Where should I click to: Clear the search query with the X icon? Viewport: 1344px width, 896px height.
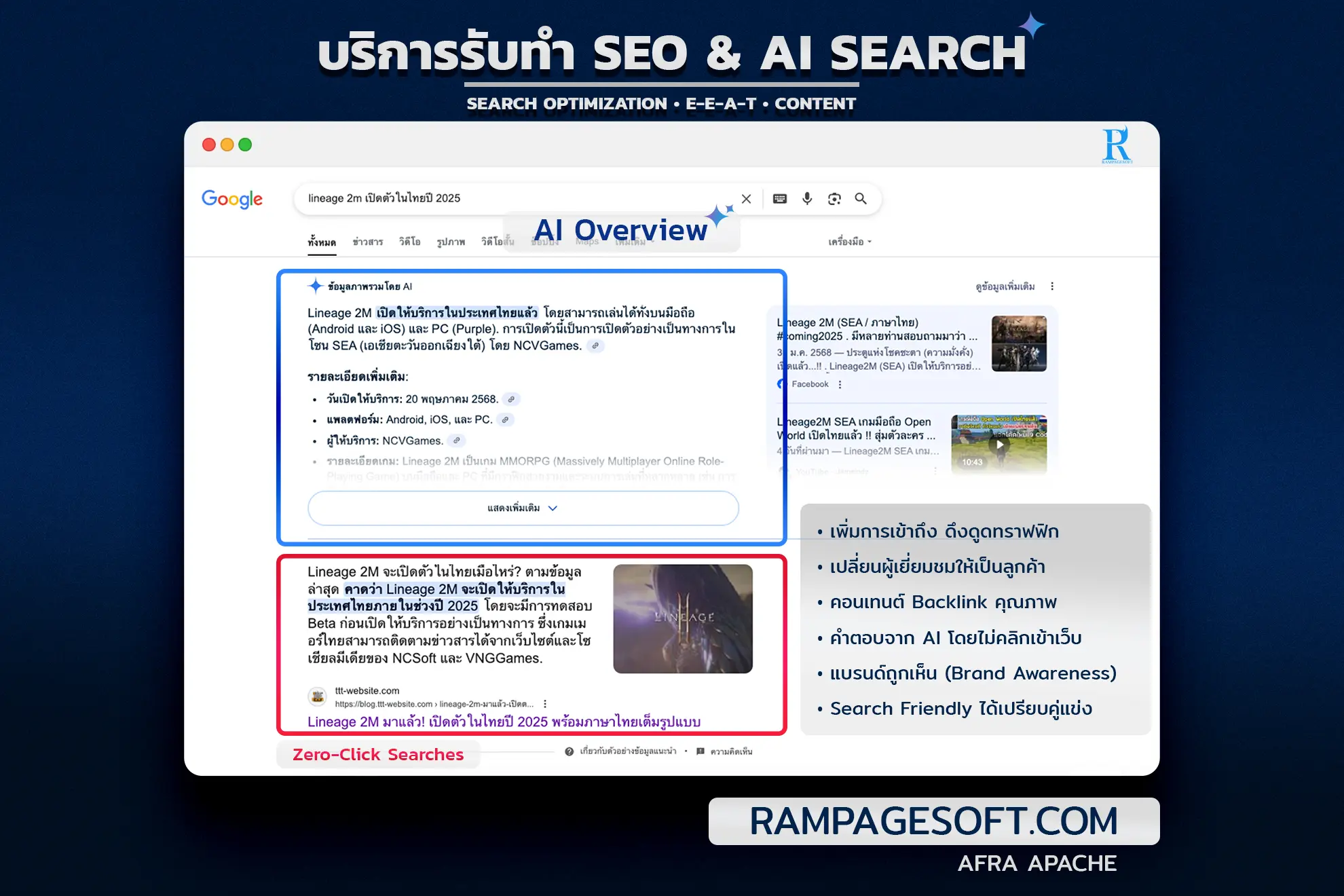click(x=746, y=199)
